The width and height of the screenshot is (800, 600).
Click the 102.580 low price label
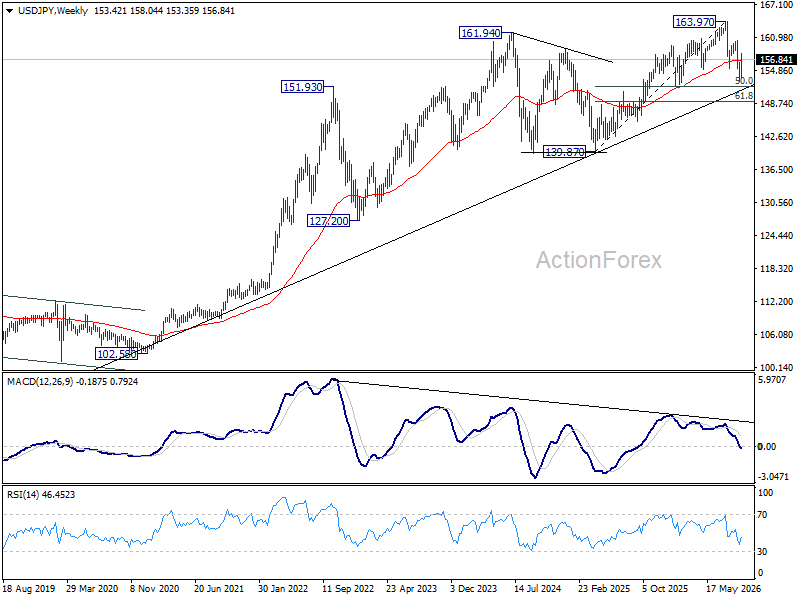click(x=116, y=354)
